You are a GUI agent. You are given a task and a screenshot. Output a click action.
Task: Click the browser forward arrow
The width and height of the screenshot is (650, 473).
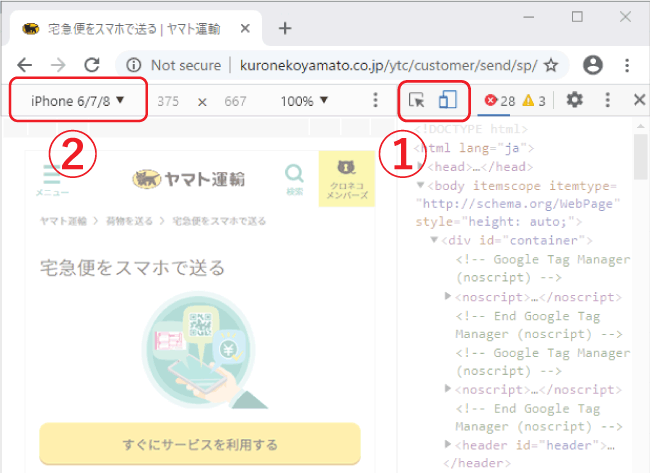[x=58, y=65]
